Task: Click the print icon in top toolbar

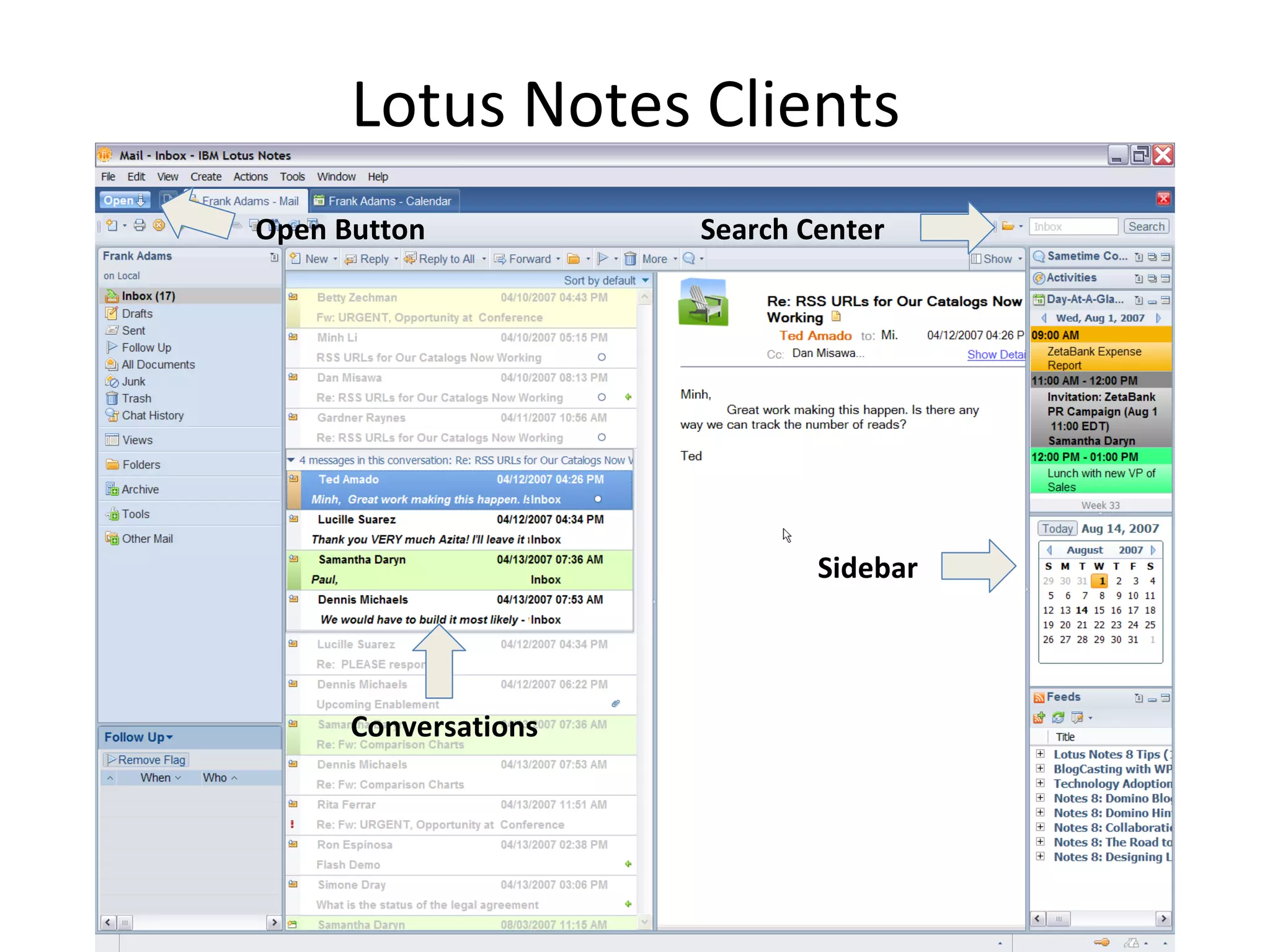Action: (140, 226)
